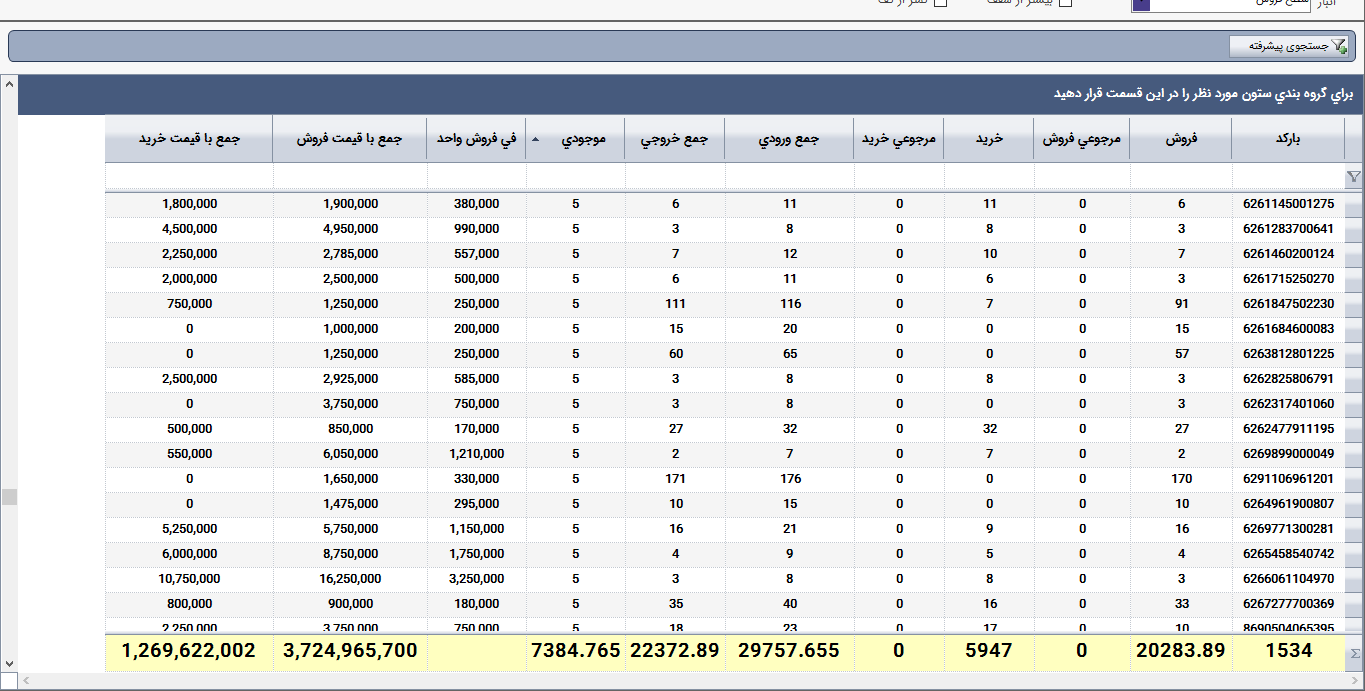Select barcode 6261145001275

click(1288, 204)
